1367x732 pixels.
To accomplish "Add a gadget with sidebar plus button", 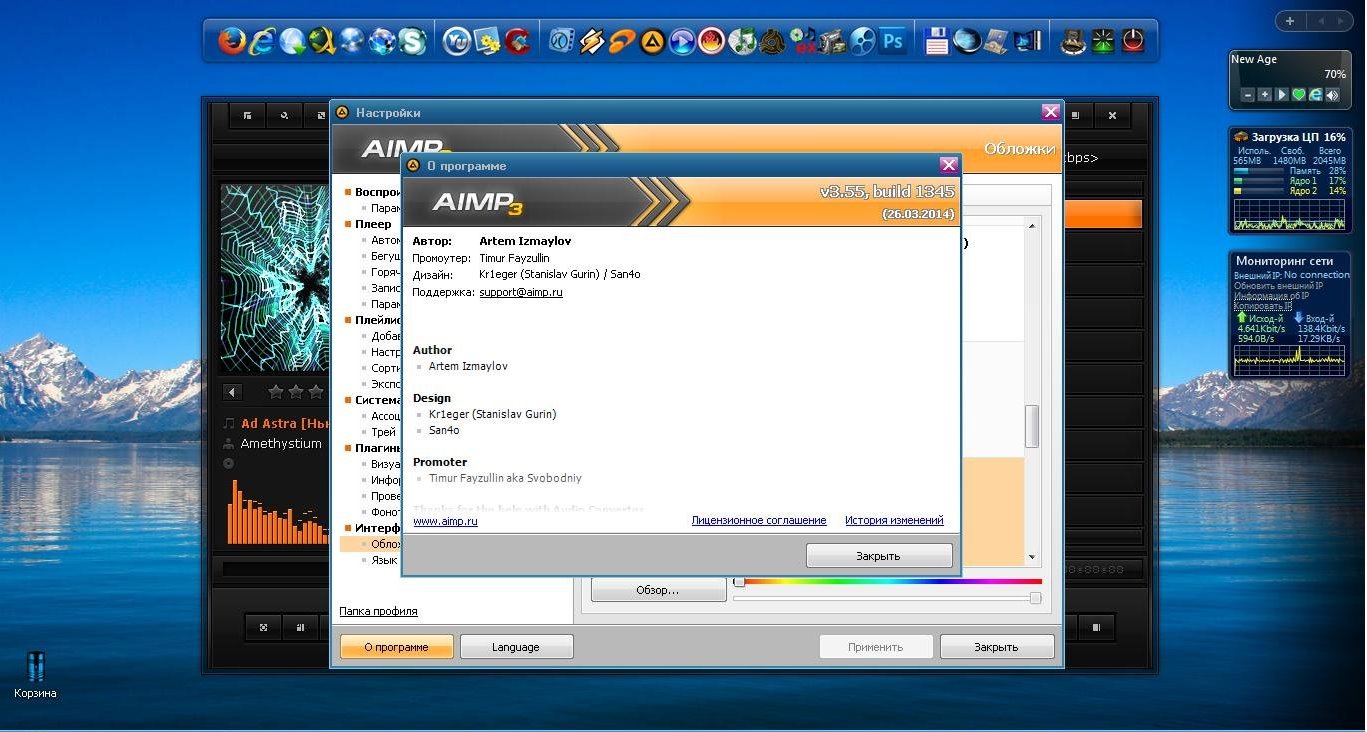I will [x=1290, y=21].
